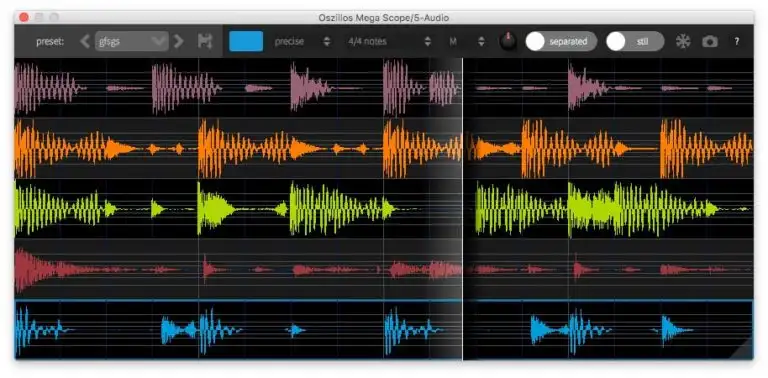Open the gfsgs preset dropdown
This screenshot has height=378, width=768.
pyautogui.click(x=131, y=41)
